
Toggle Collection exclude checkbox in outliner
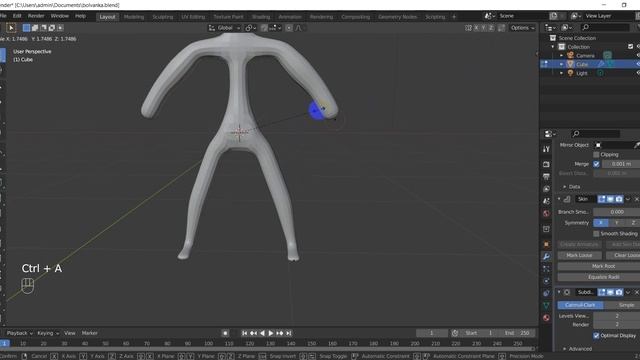point(631,47)
